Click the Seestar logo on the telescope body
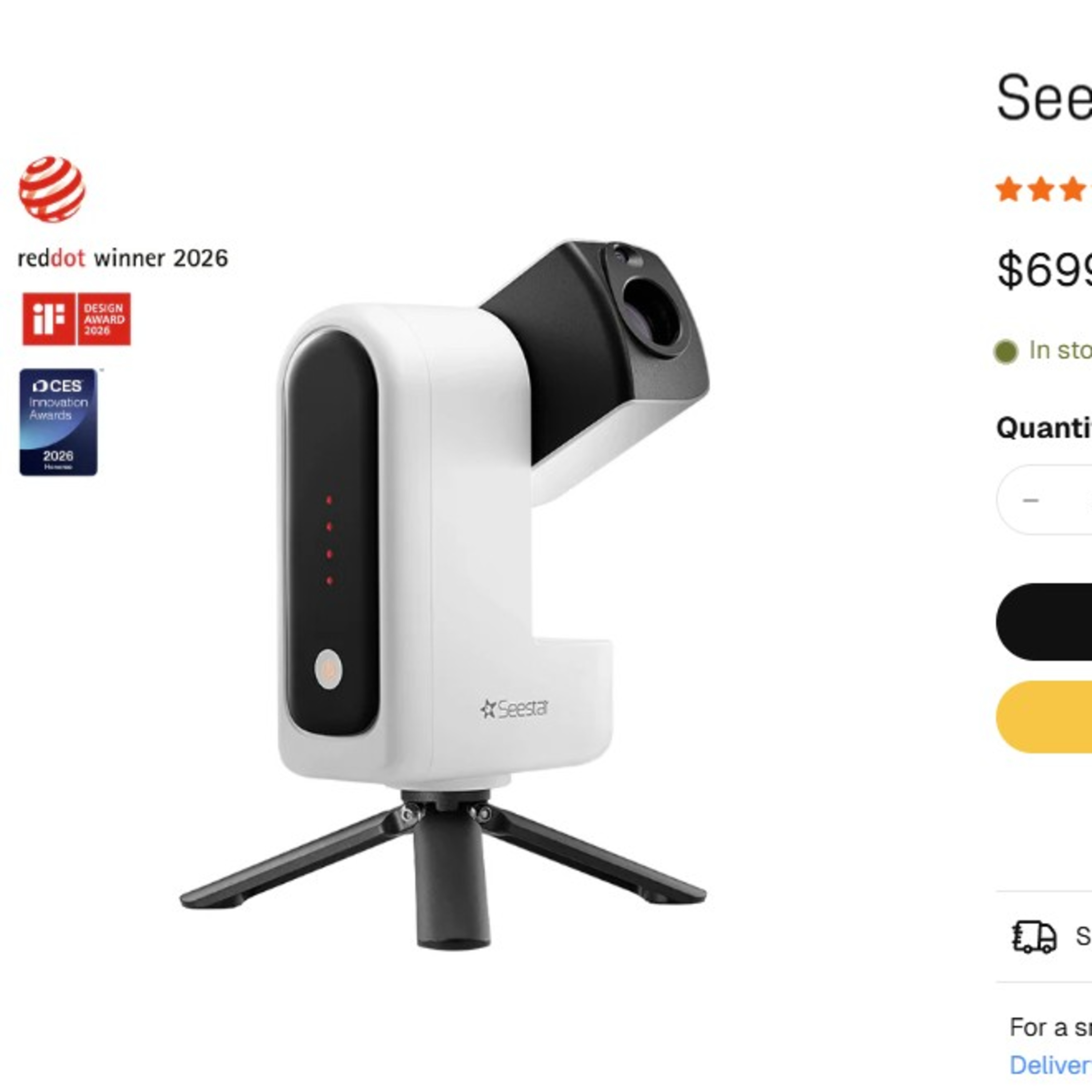 pyautogui.click(x=514, y=709)
